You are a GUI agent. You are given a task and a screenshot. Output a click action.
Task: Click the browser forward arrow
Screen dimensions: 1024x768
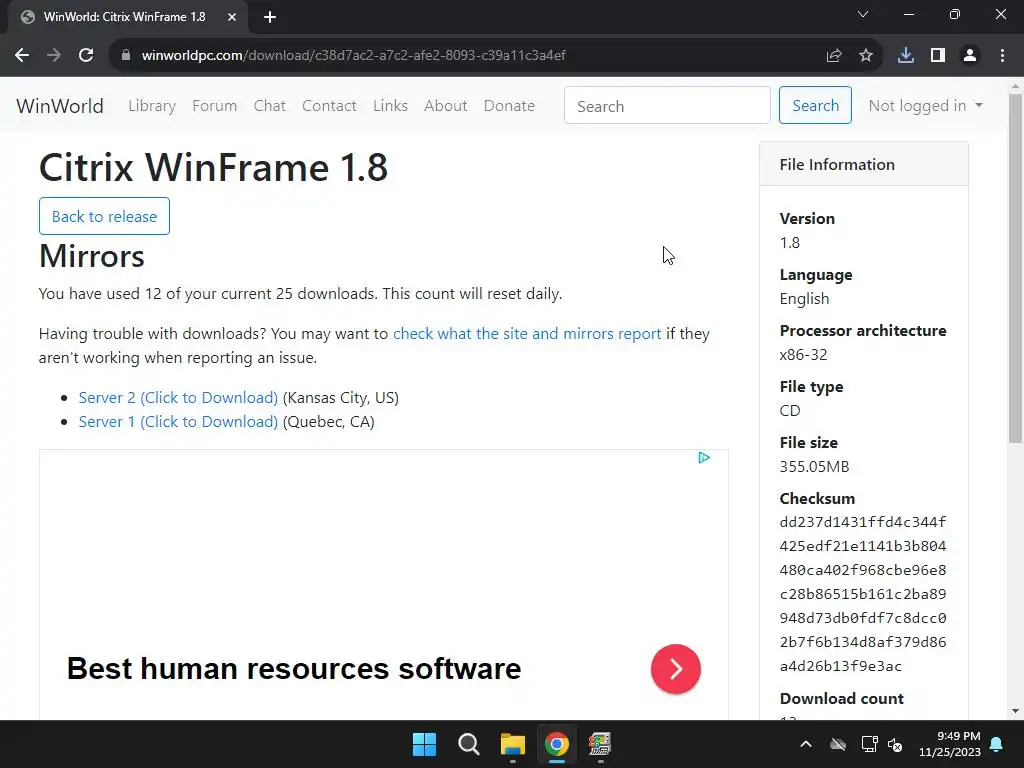coord(54,56)
